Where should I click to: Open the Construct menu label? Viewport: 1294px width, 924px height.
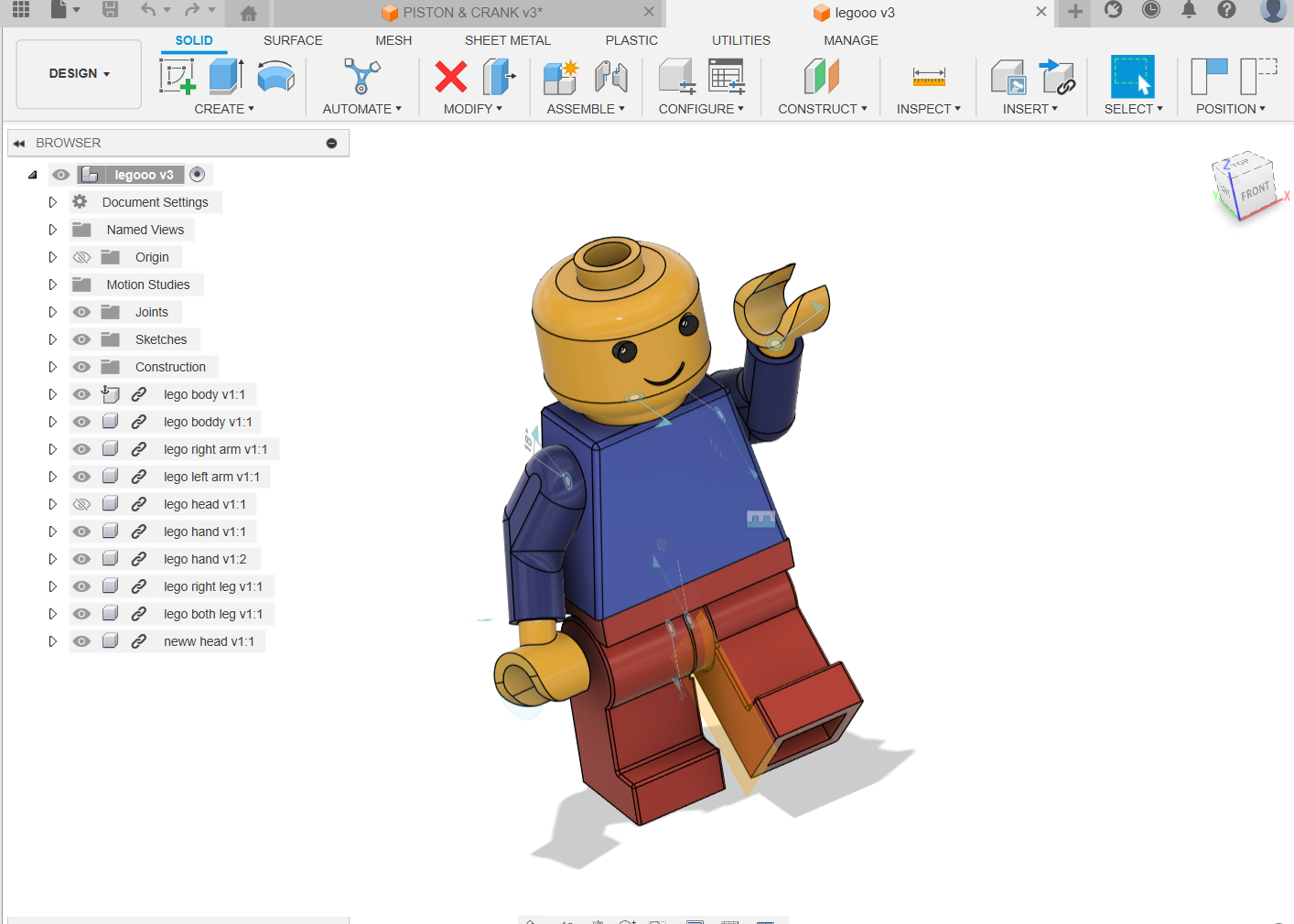tap(823, 109)
